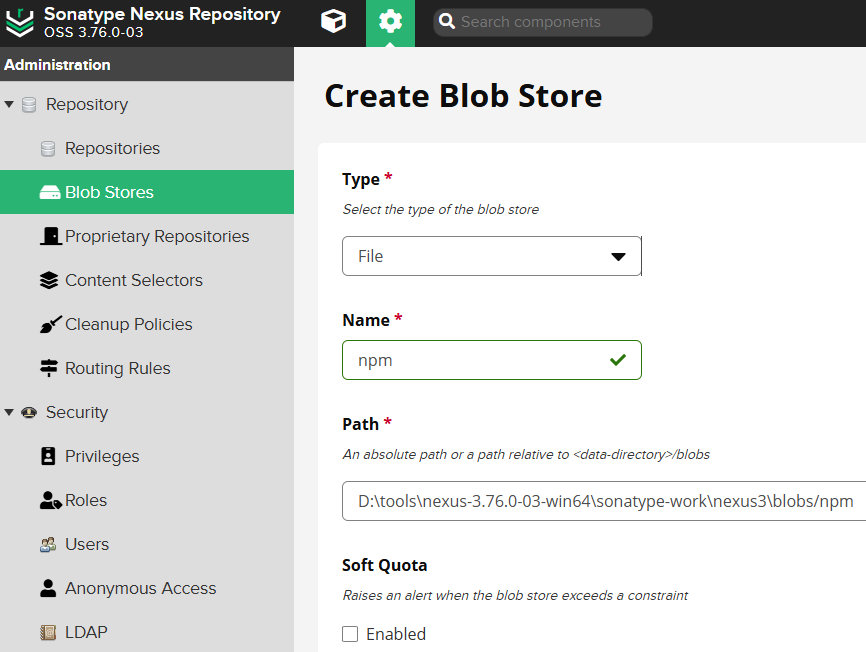Click the Blob Stores drive icon
Image resolution: width=866 pixels, height=652 pixels.
50,192
